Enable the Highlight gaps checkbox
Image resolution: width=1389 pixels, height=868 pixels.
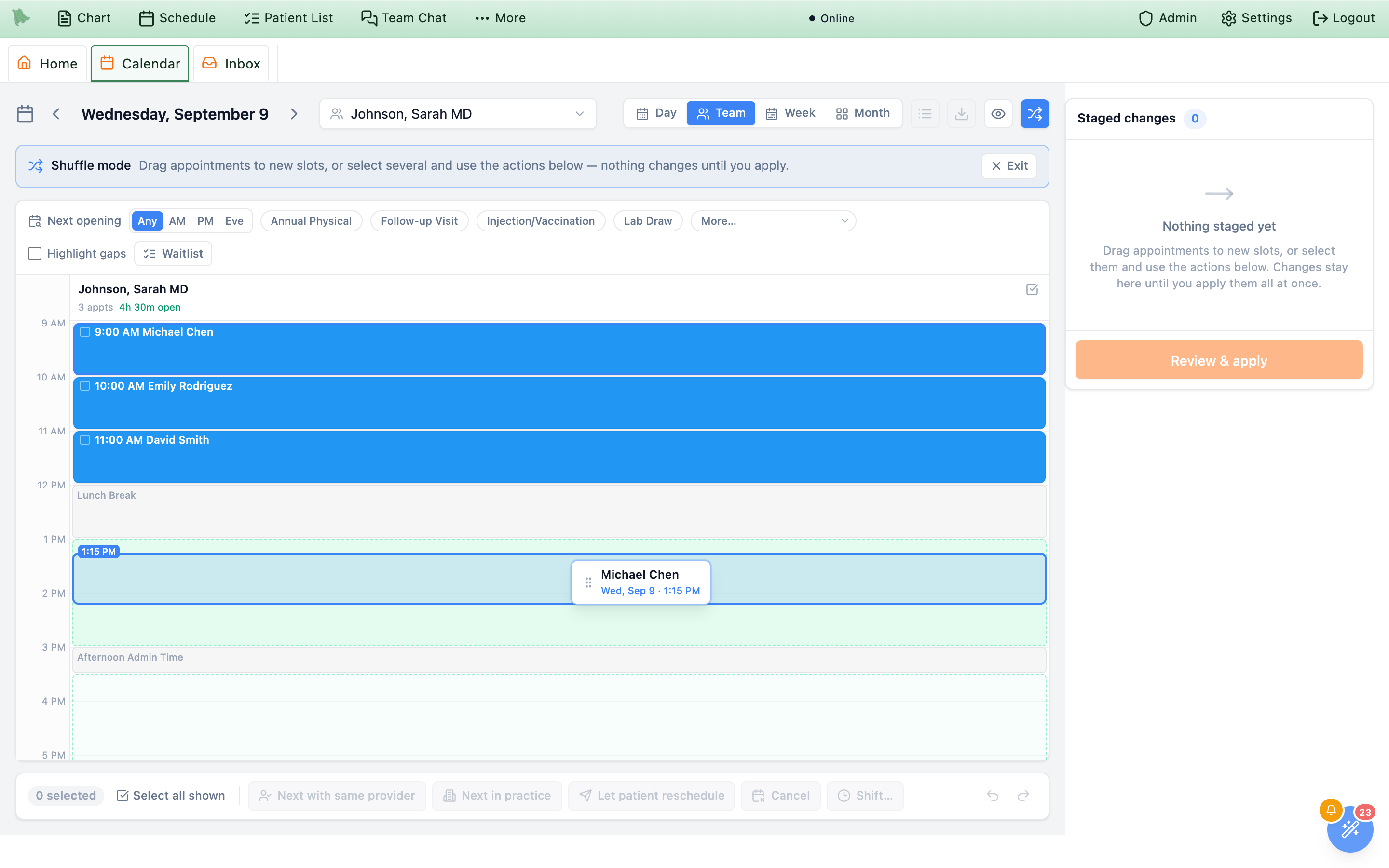(x=35, y=254)
